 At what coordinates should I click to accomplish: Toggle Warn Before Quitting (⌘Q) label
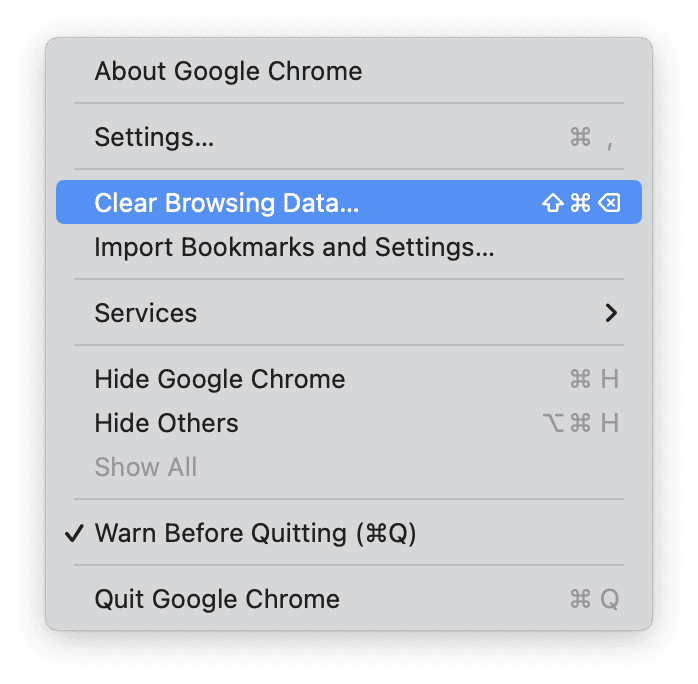255,533
